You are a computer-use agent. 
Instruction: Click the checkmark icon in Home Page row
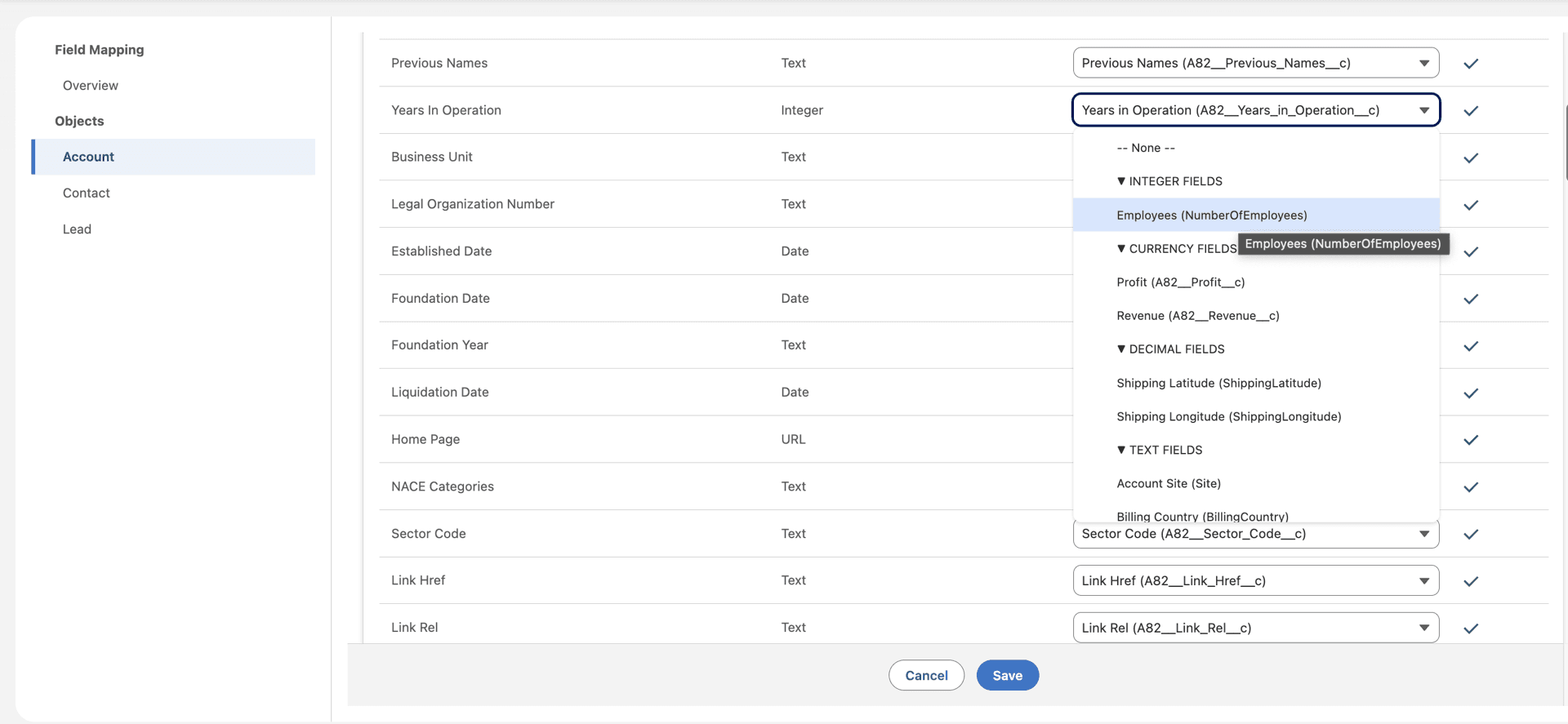pos(1471,441)
